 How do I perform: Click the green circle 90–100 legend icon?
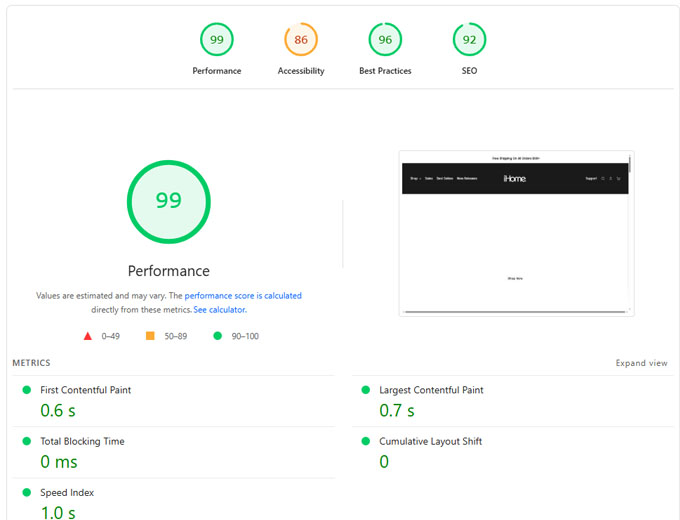pos(217,336)
